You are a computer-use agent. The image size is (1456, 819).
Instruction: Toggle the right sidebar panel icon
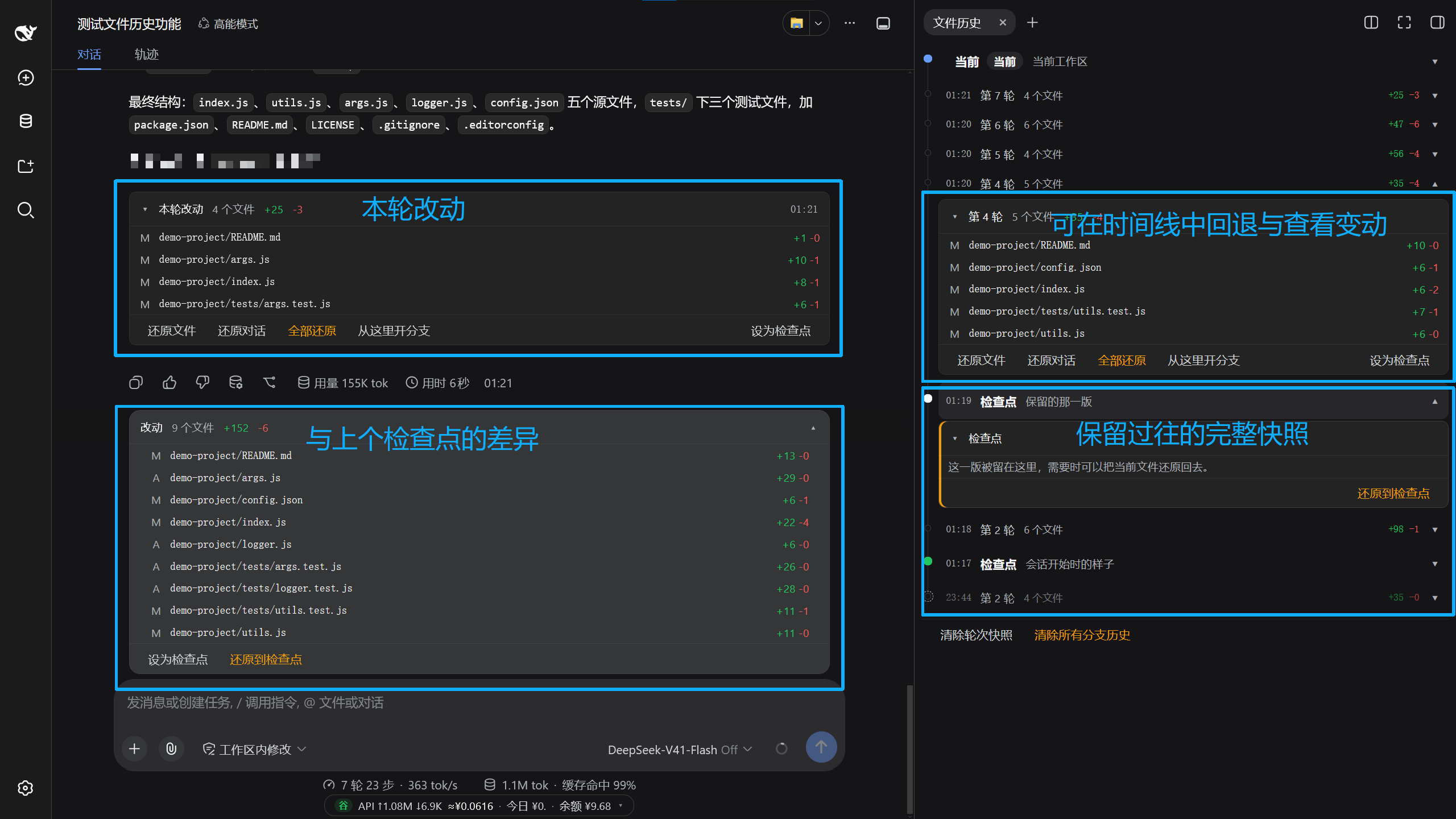click(1437, 23)
